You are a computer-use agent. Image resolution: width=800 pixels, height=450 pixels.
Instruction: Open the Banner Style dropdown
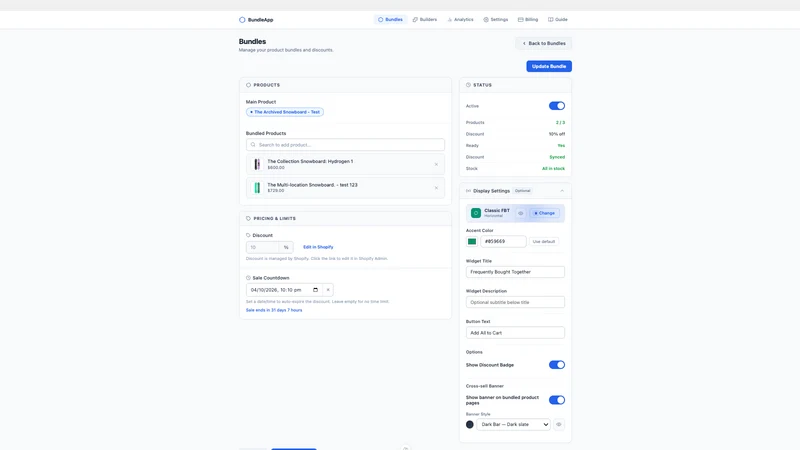(x=513, y=424)
